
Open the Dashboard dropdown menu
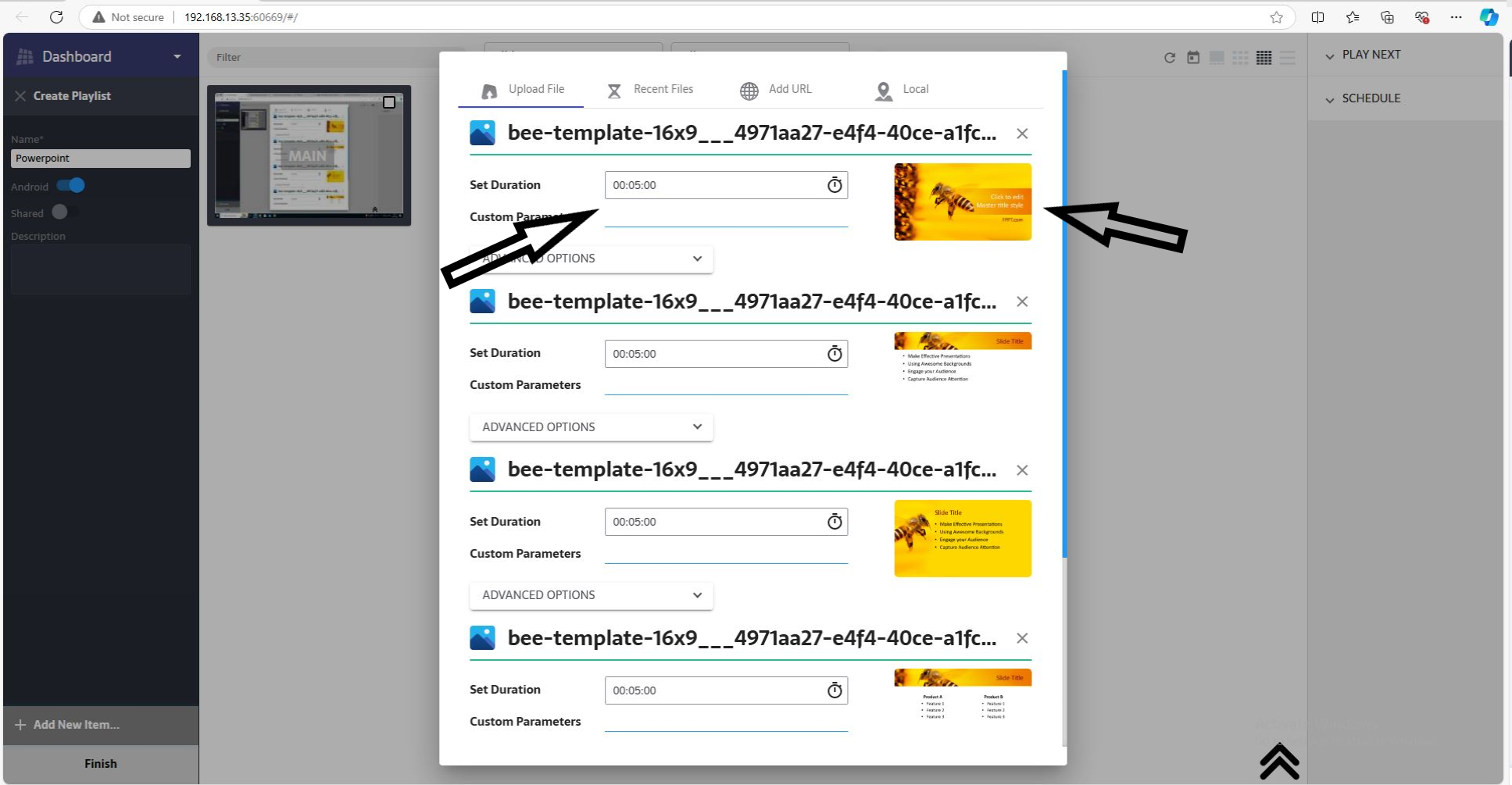[x=177, y=57]
